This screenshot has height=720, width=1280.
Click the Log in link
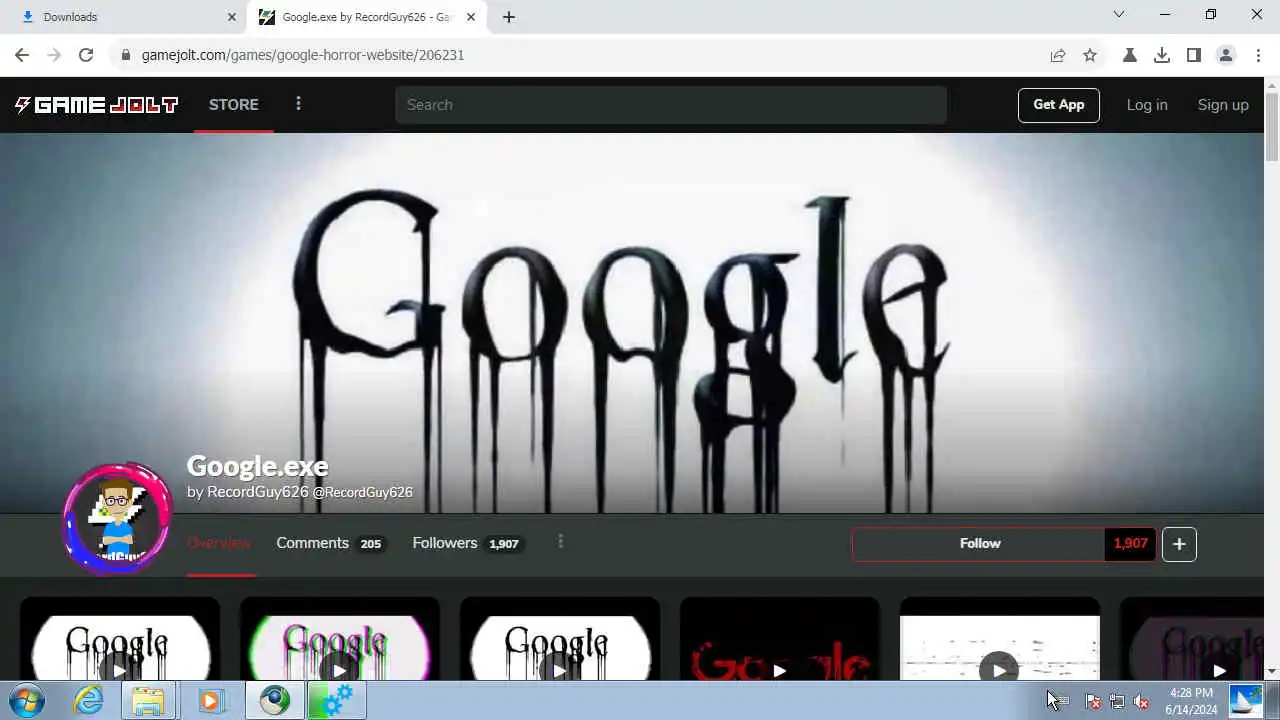pyautogui.click(x=1147, y=105)
